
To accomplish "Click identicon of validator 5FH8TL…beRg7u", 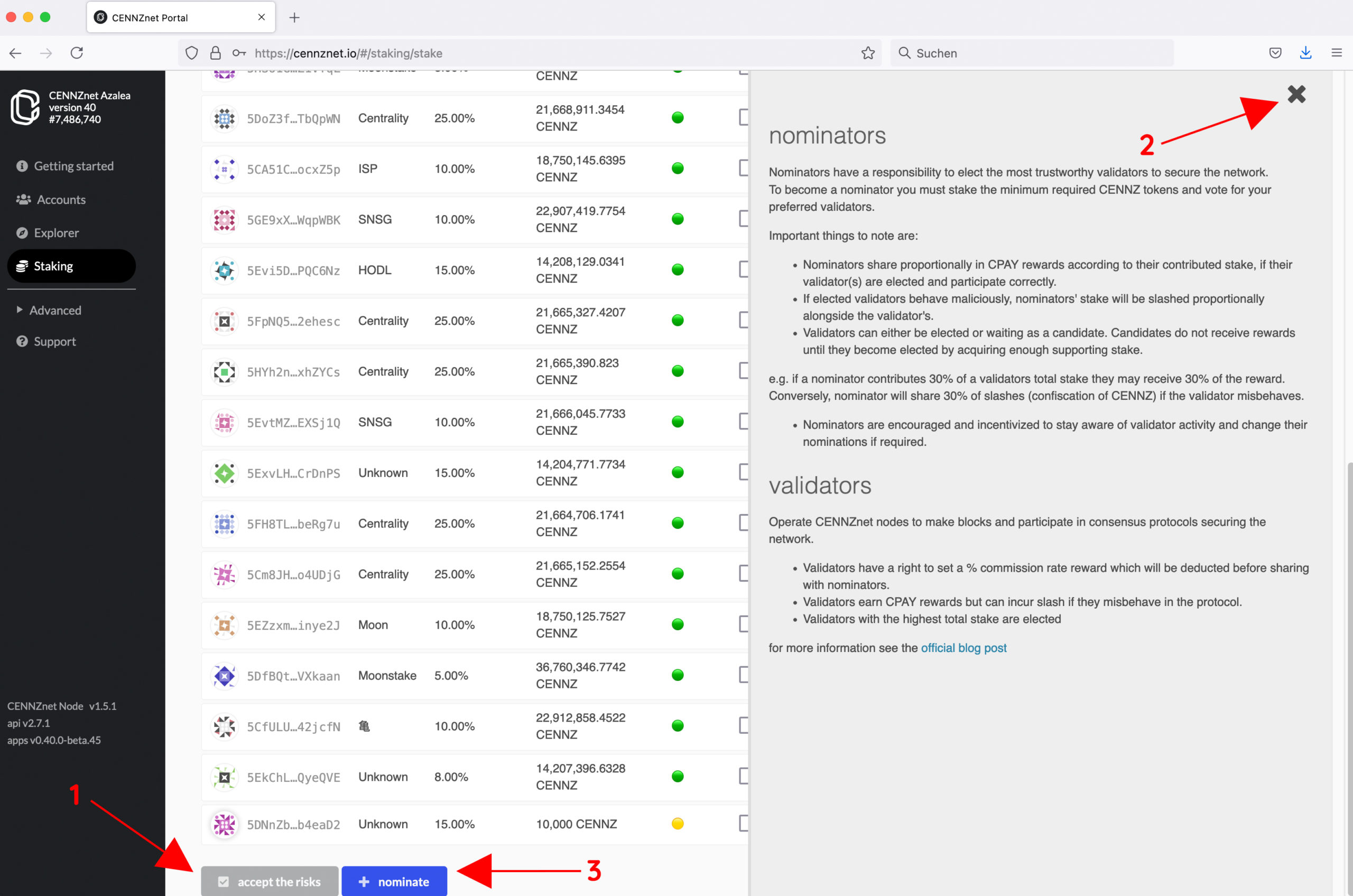I will (x=224, y=524).
